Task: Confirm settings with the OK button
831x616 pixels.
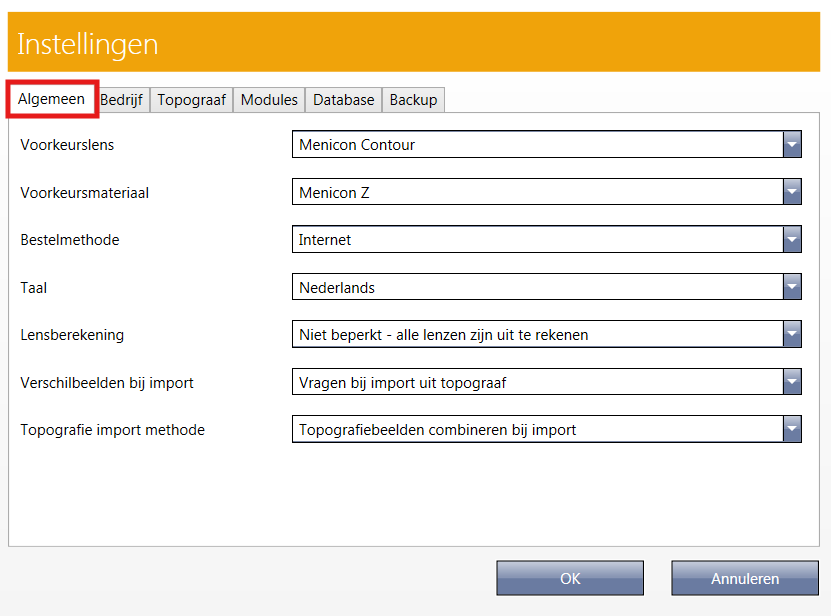Action: pos(569,578)
